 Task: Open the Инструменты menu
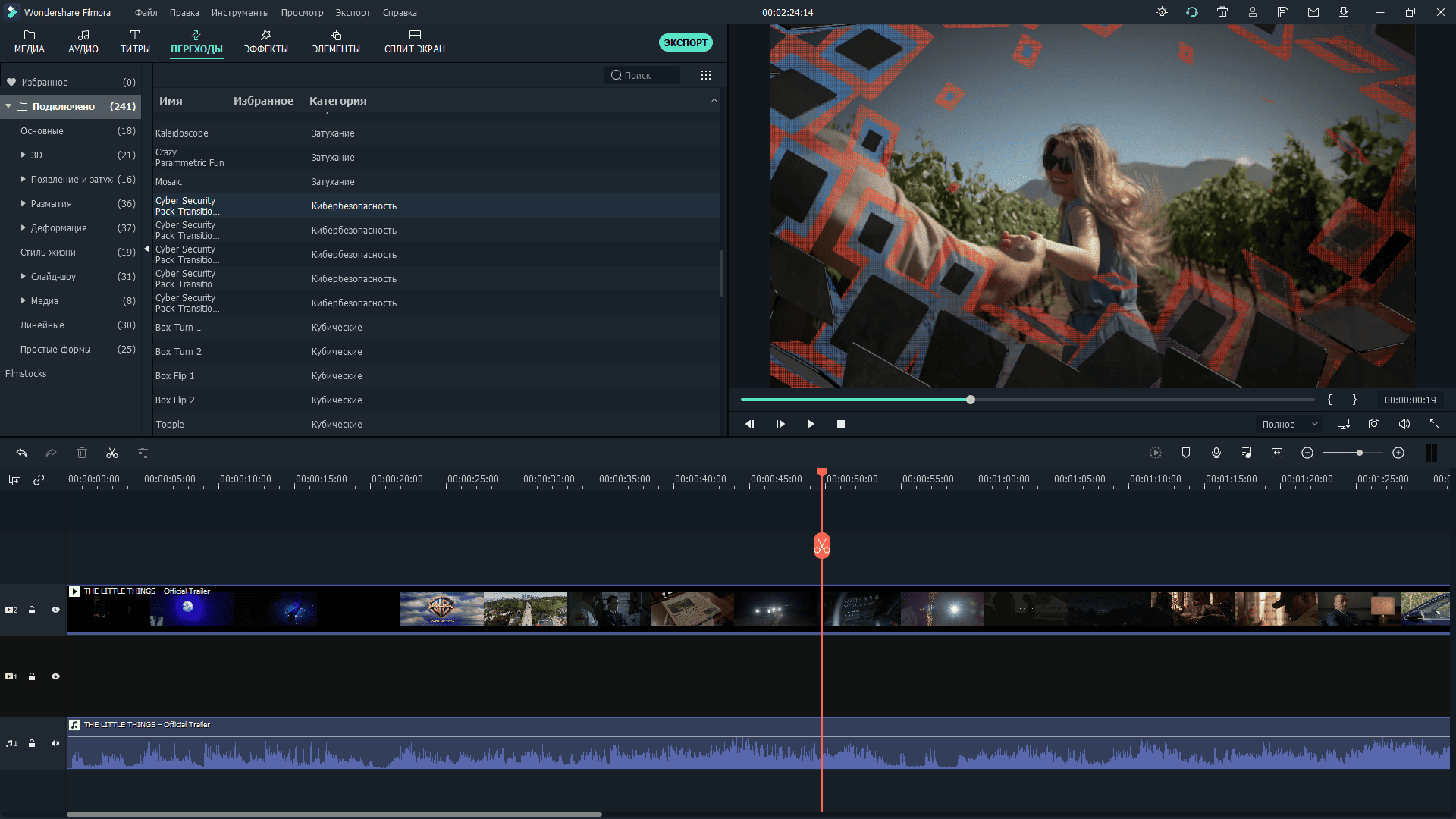240,12
